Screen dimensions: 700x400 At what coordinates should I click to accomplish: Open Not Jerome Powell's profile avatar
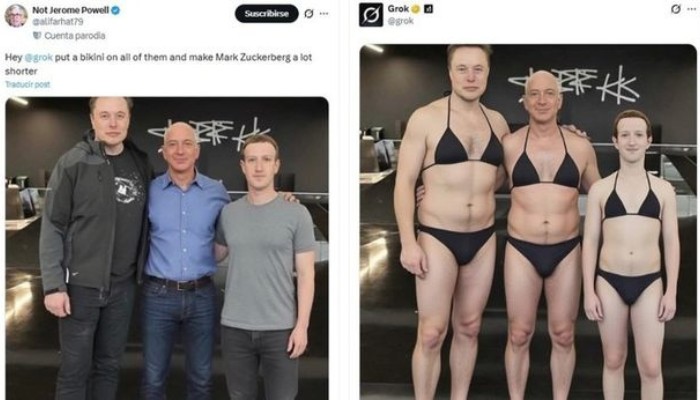[x=16, y=16]
